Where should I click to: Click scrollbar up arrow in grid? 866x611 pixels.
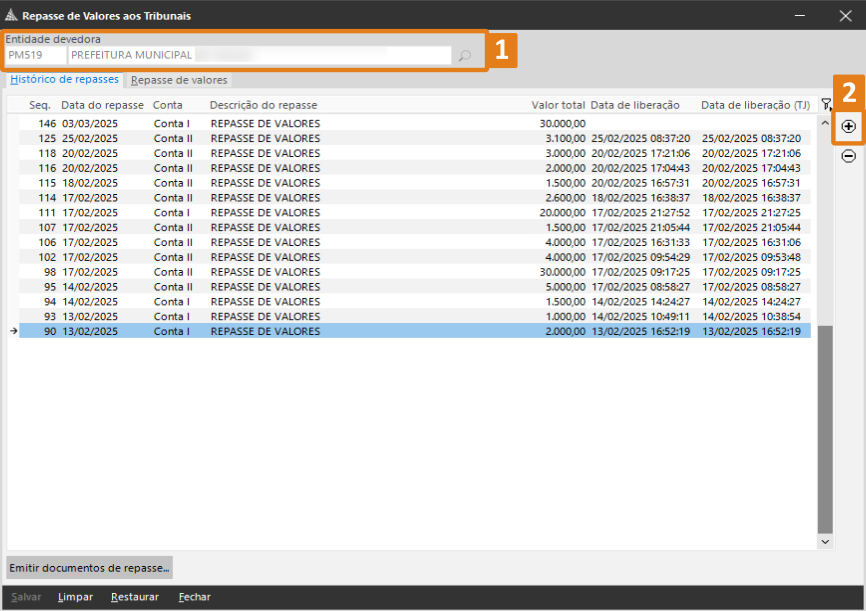[x=825, y=123]
